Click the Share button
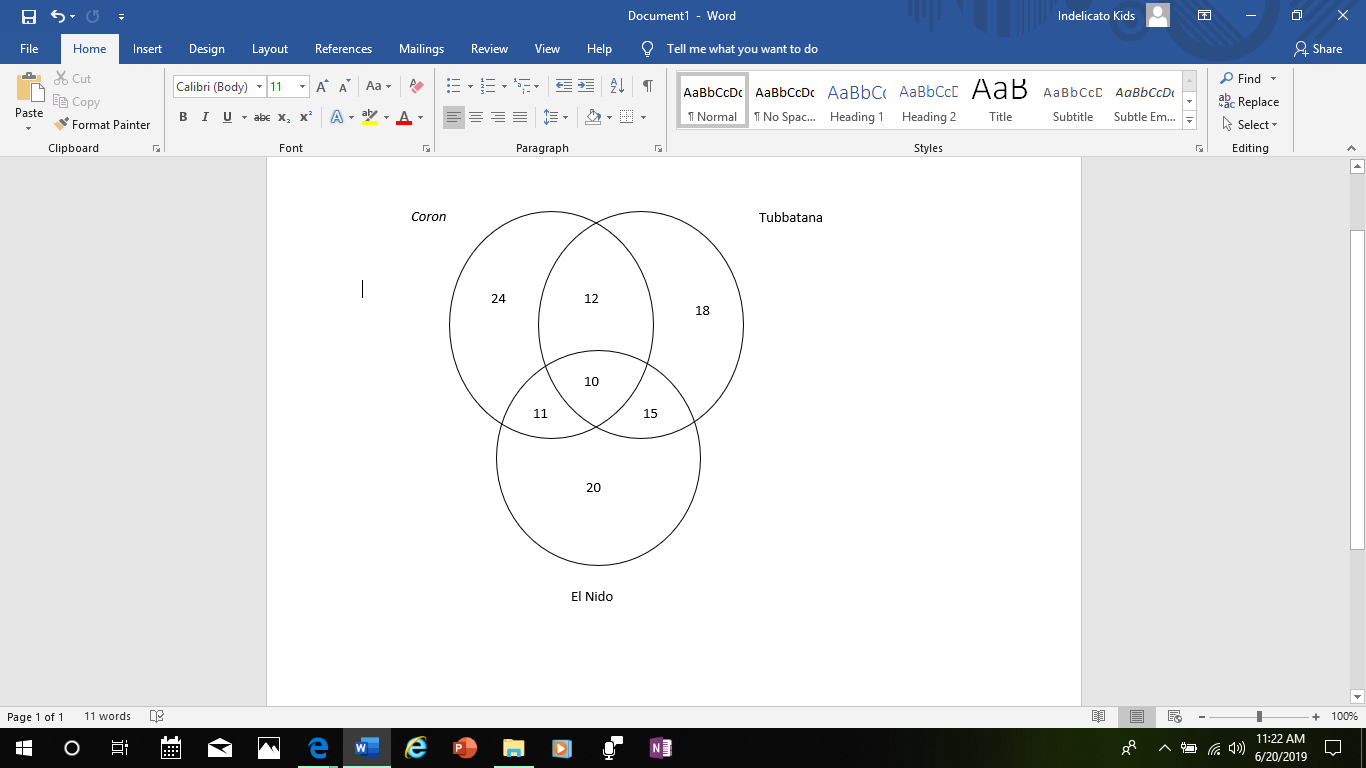Screen dimensions: 1366x768 click(1318, 49)
